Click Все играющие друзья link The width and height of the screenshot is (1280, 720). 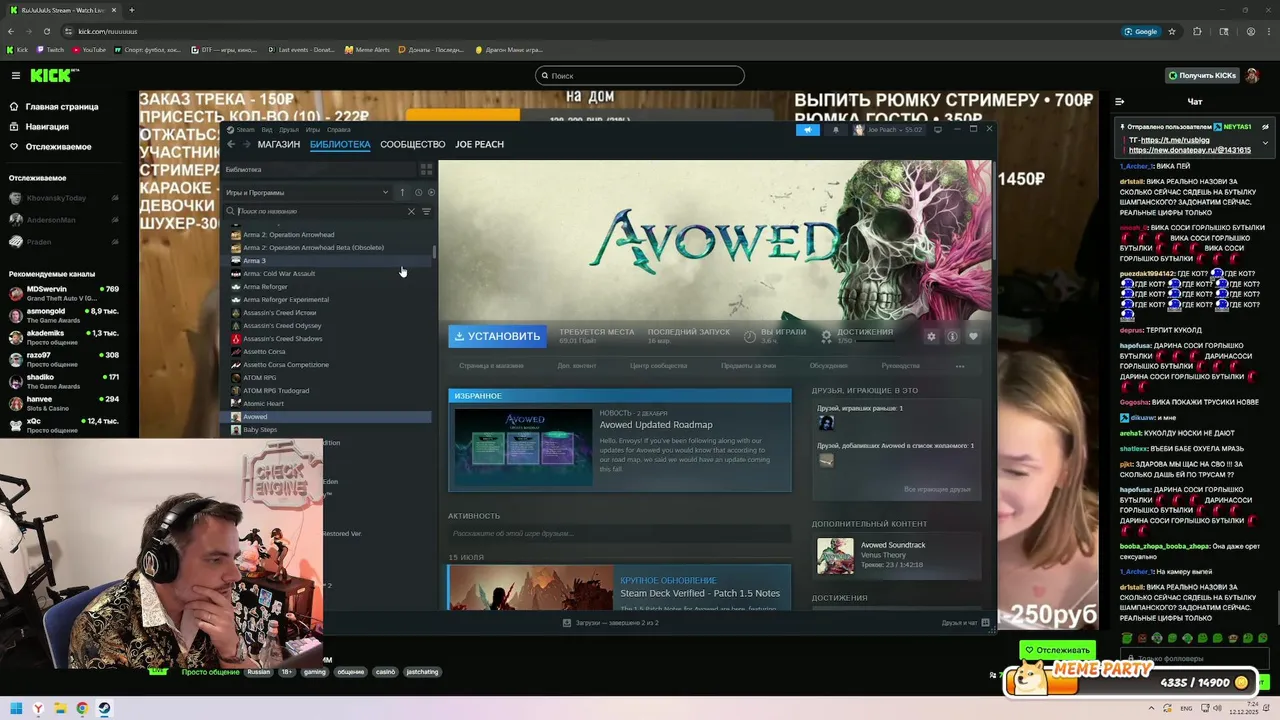tap(937, 489)
